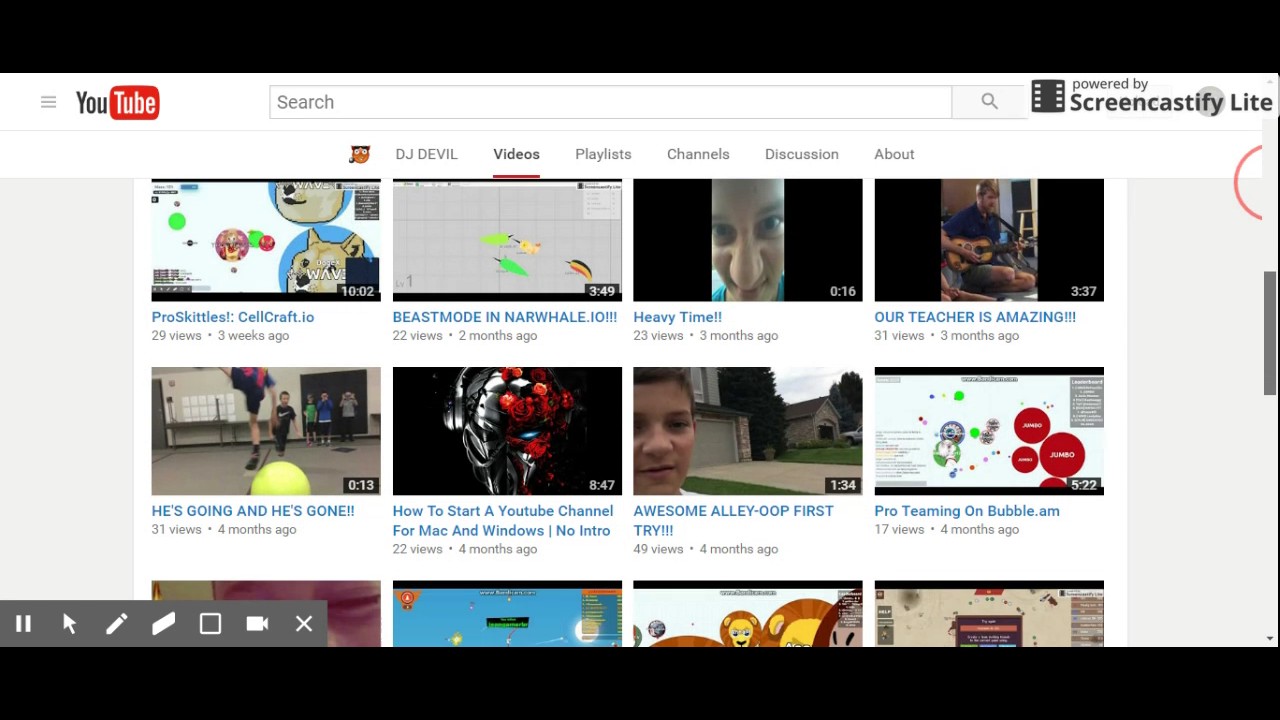The width and height of the screenshot is (1280, 720).
Task: Click the BEASTMODE IN NARWHALE.IO!!! title
Action: (x=505, y=317)
